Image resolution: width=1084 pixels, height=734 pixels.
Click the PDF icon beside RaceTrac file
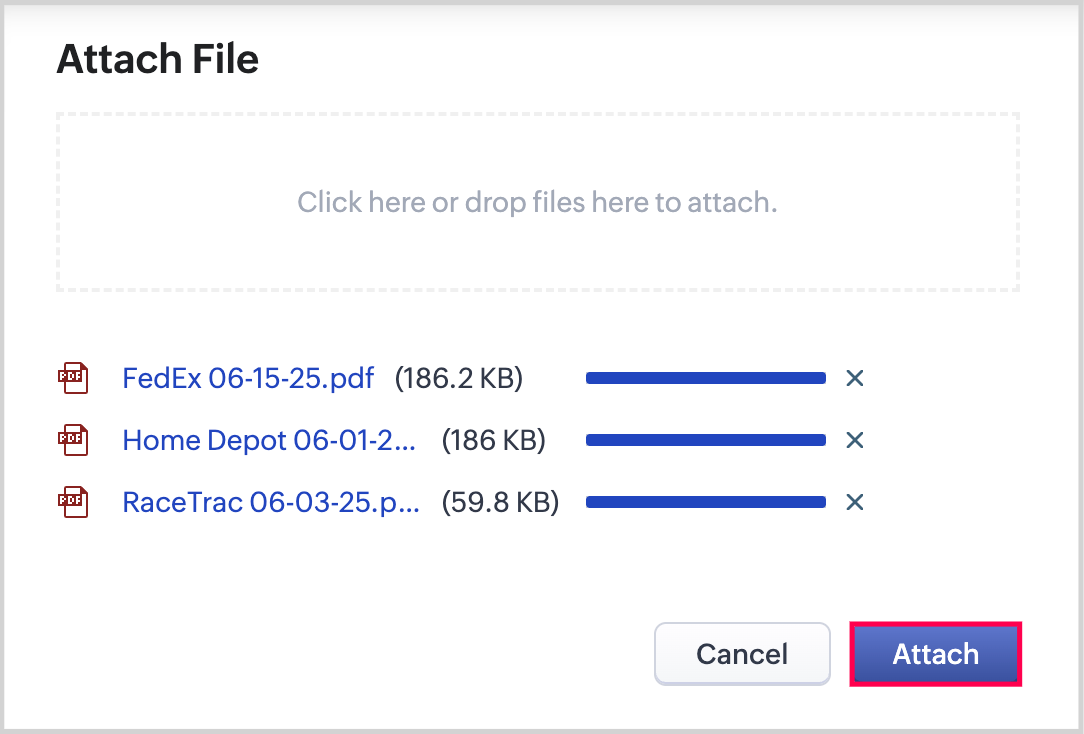(x=73, y=502)
